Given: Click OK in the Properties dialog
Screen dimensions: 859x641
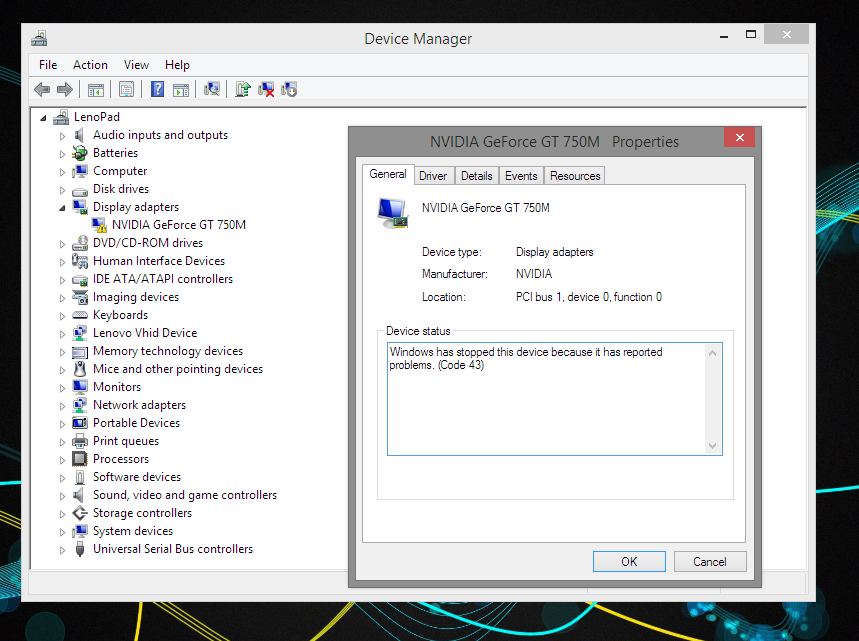Looking at the screenshot, I should tap(629, 562).
